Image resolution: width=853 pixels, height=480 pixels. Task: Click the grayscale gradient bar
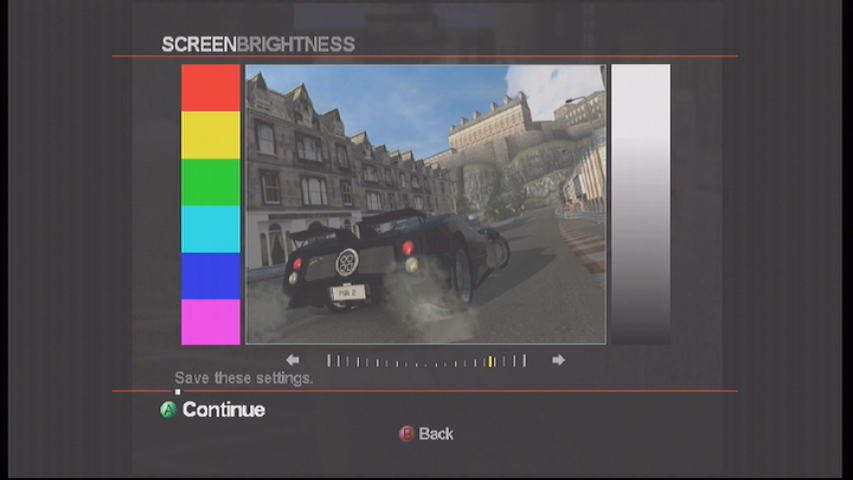click(x=641, y=204)
